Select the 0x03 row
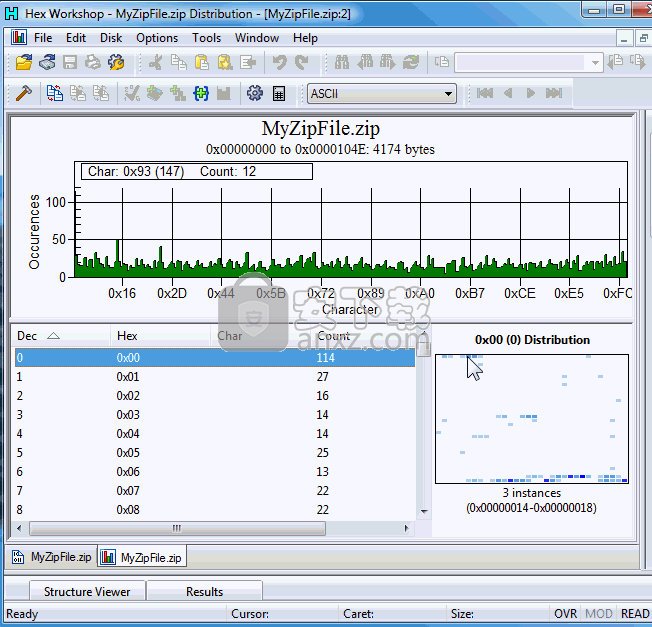This screenshot has width=652, height=627. pyautogui.click(x=215, y=415)
